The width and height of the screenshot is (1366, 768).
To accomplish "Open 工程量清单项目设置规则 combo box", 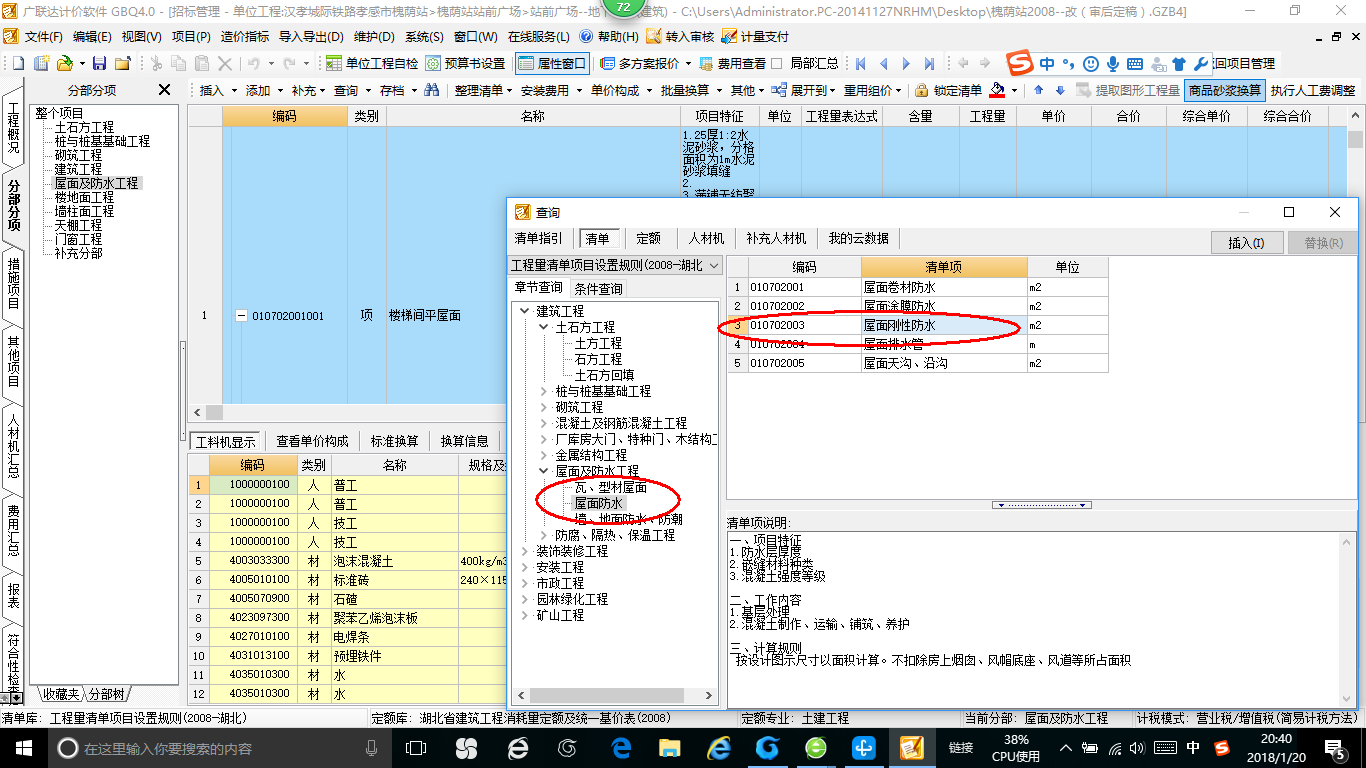I will pyautogui.click(x=614, y=266).
